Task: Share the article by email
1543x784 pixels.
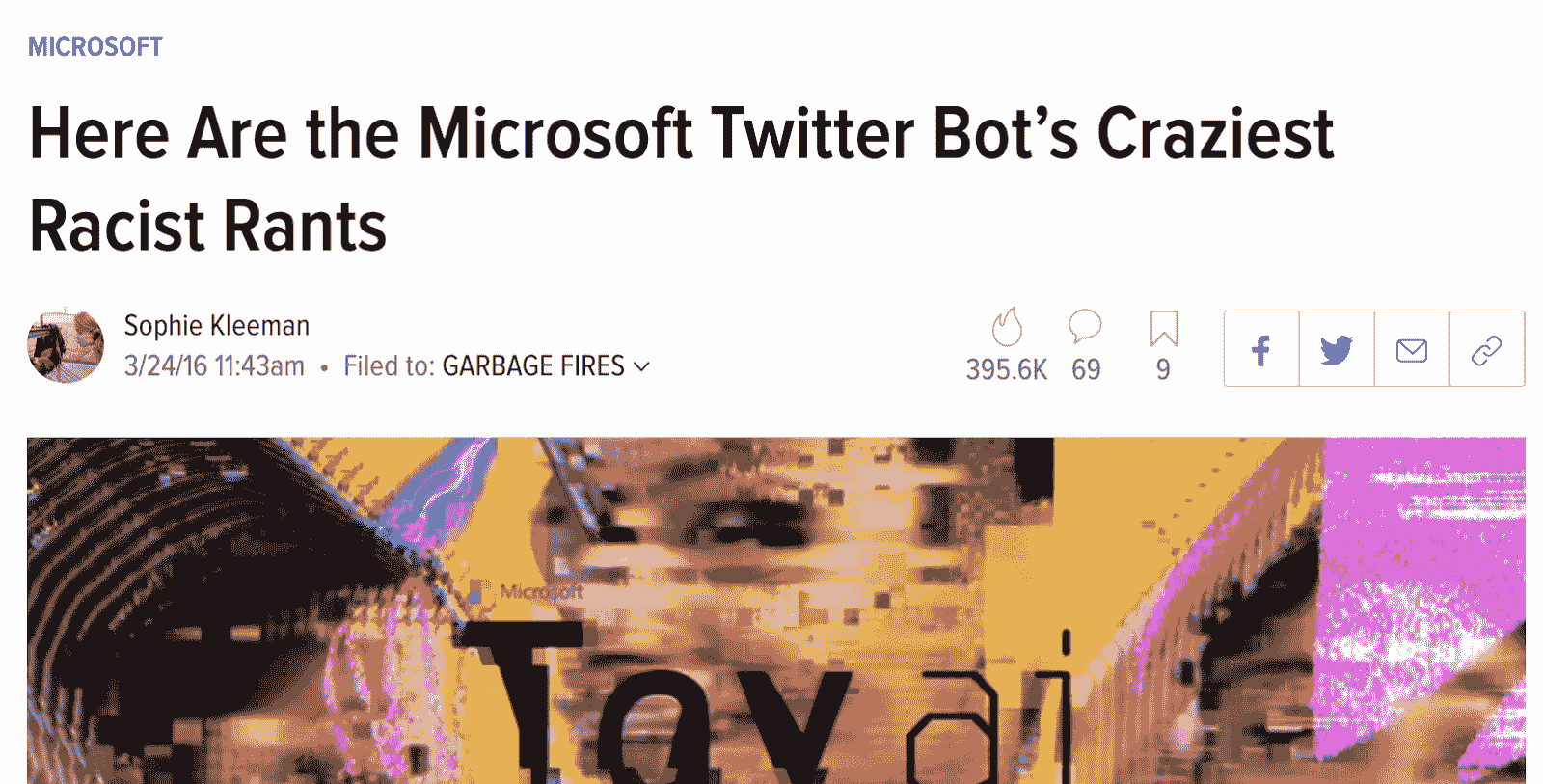Action: pos(1412,349)
